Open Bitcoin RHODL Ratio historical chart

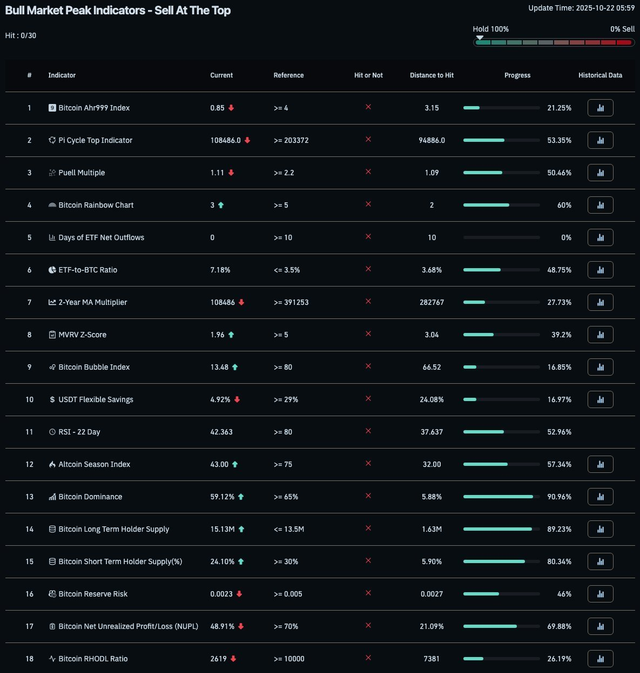click(600, 659)
